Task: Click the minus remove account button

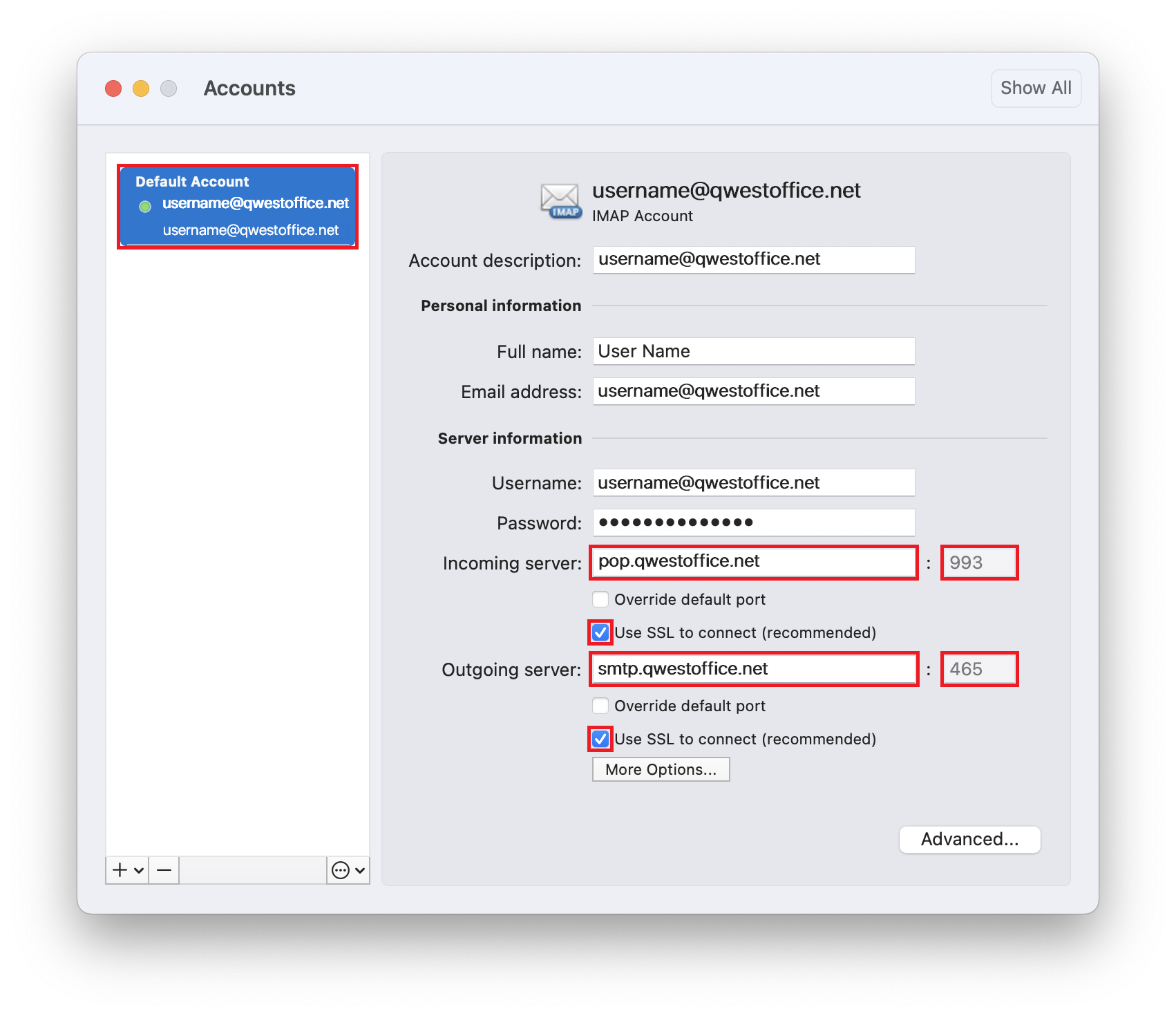Action: 164,870
